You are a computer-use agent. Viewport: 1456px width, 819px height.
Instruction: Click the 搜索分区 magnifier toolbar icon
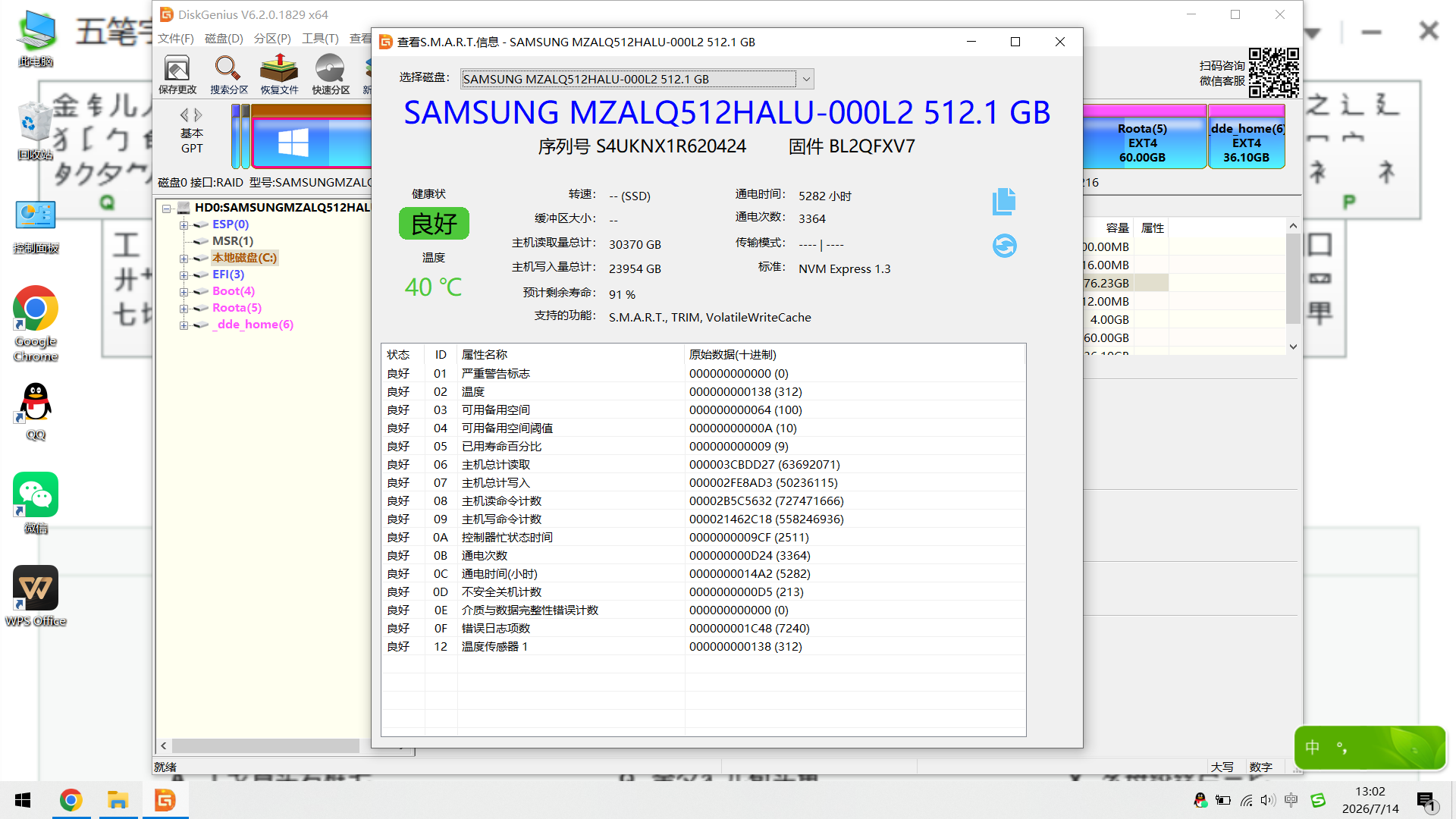click(x=228, y=74)
